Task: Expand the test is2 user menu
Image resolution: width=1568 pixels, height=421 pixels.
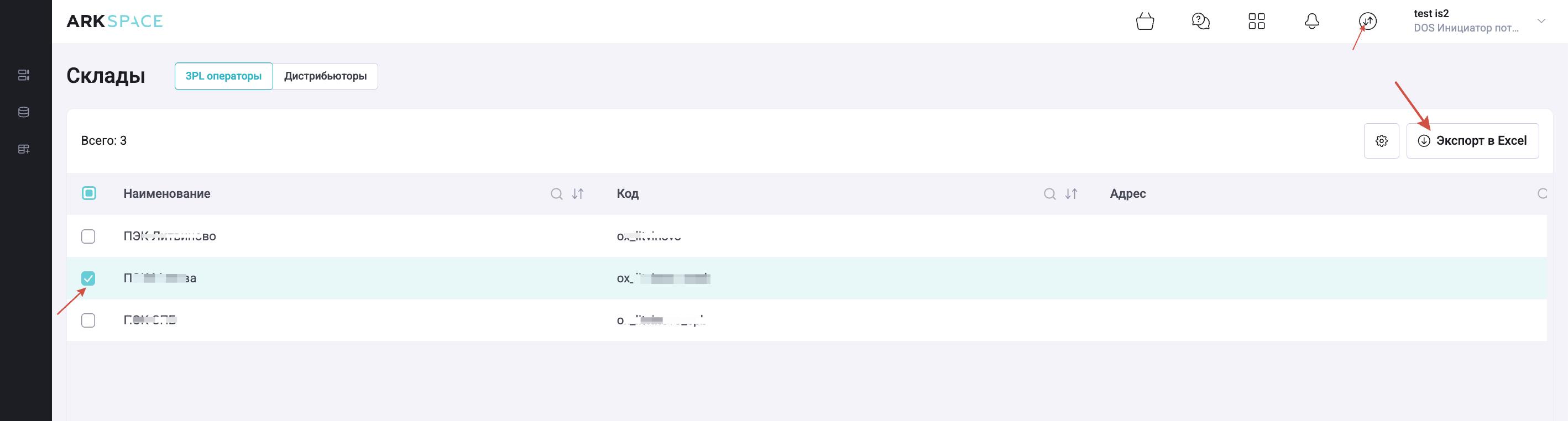Action: (1541, 22)
